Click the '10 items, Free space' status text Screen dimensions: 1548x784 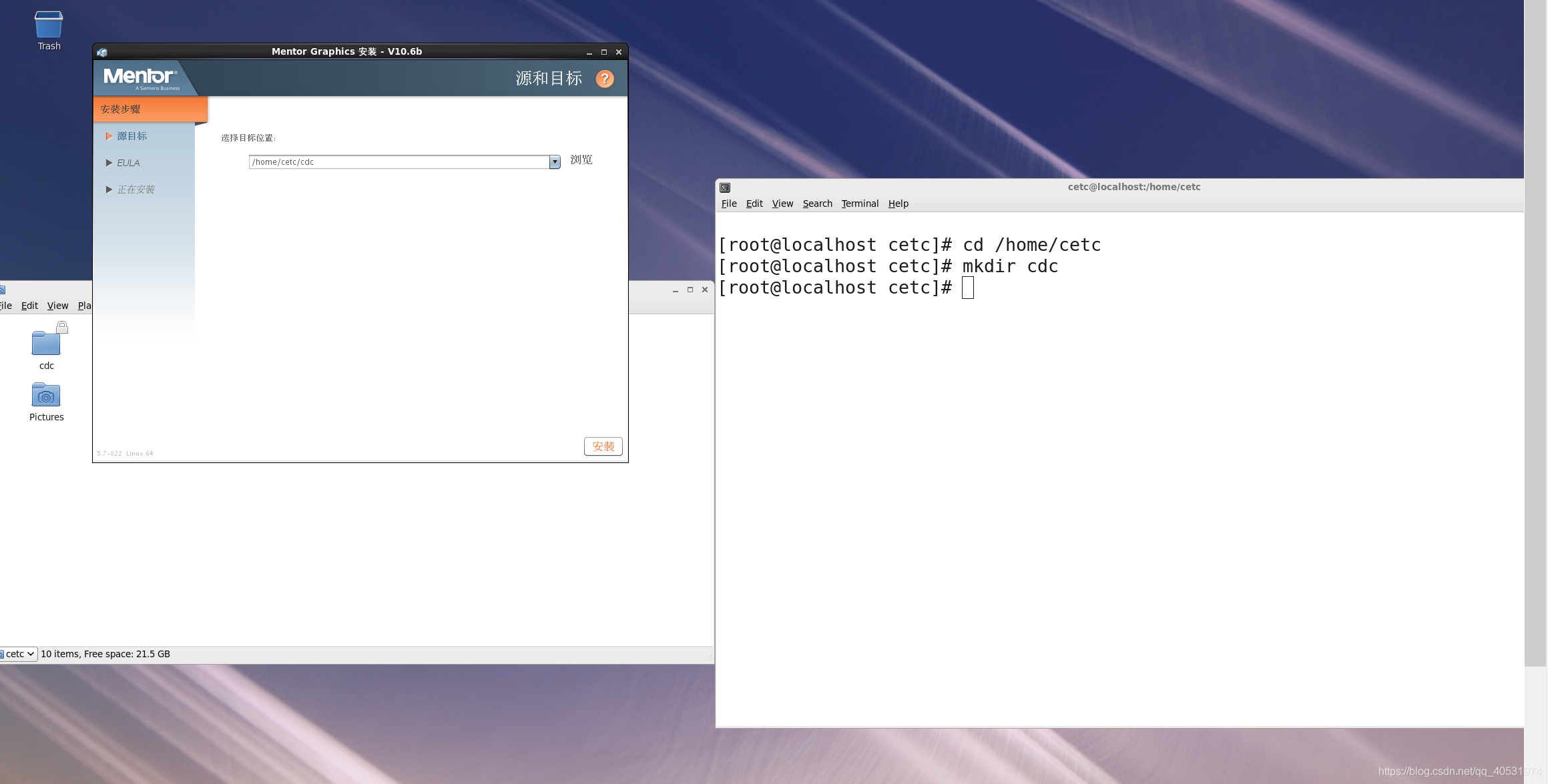click(105, 654)
